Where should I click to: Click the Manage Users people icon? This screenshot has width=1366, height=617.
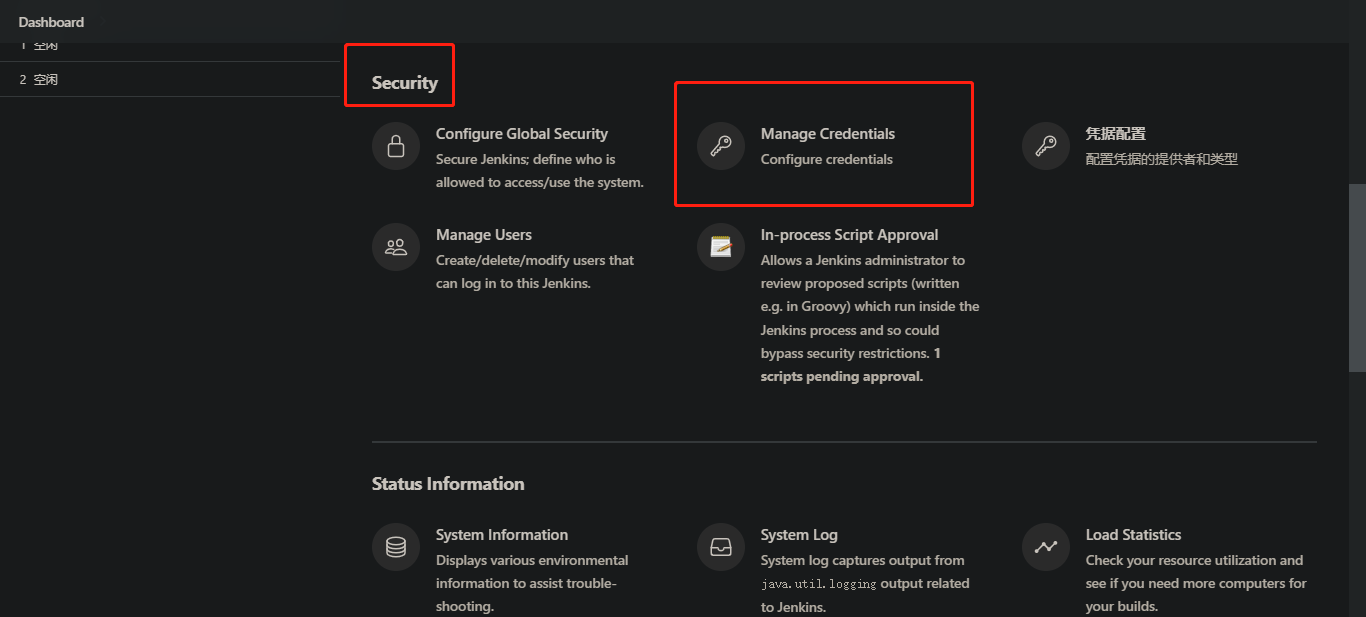(396, 247)
